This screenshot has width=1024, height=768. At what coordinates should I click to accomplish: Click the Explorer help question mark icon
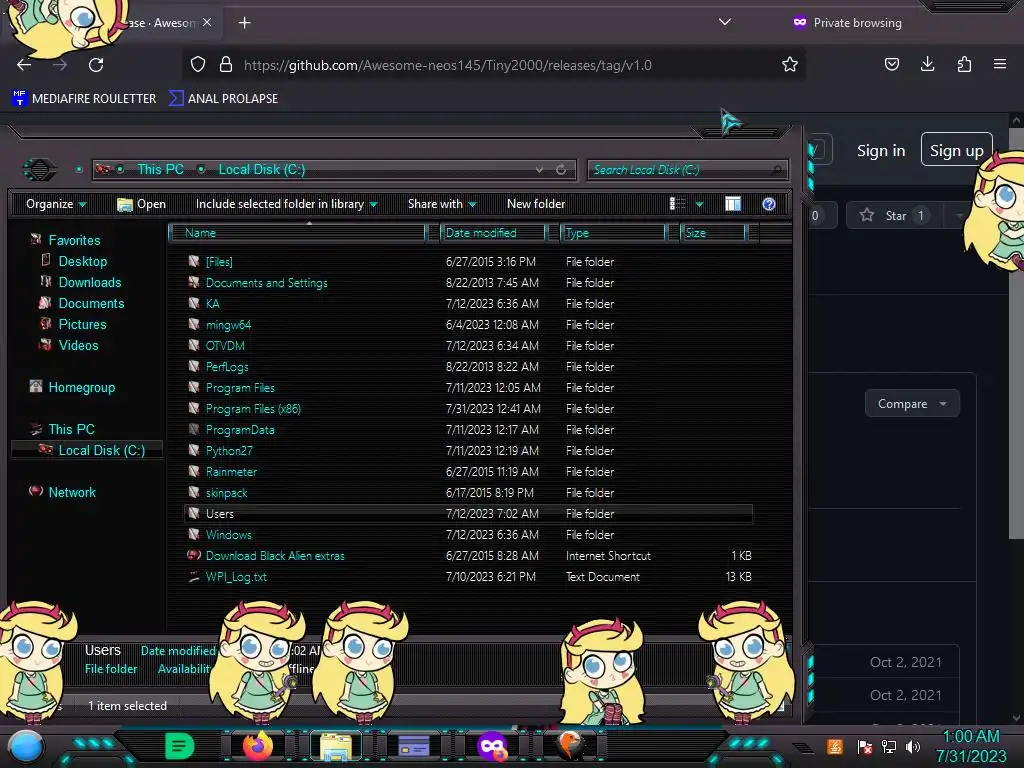[769, 204]
